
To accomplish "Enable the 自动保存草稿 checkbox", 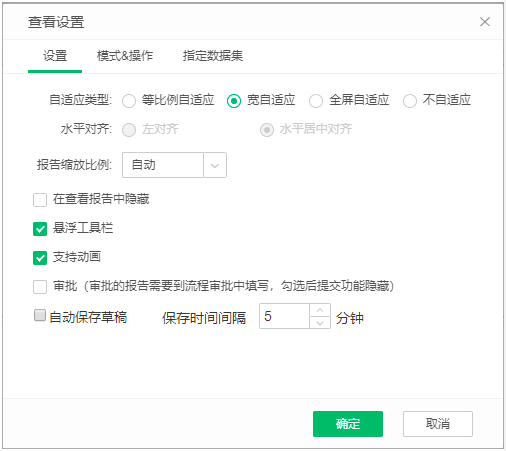I will tap(40, 315).
